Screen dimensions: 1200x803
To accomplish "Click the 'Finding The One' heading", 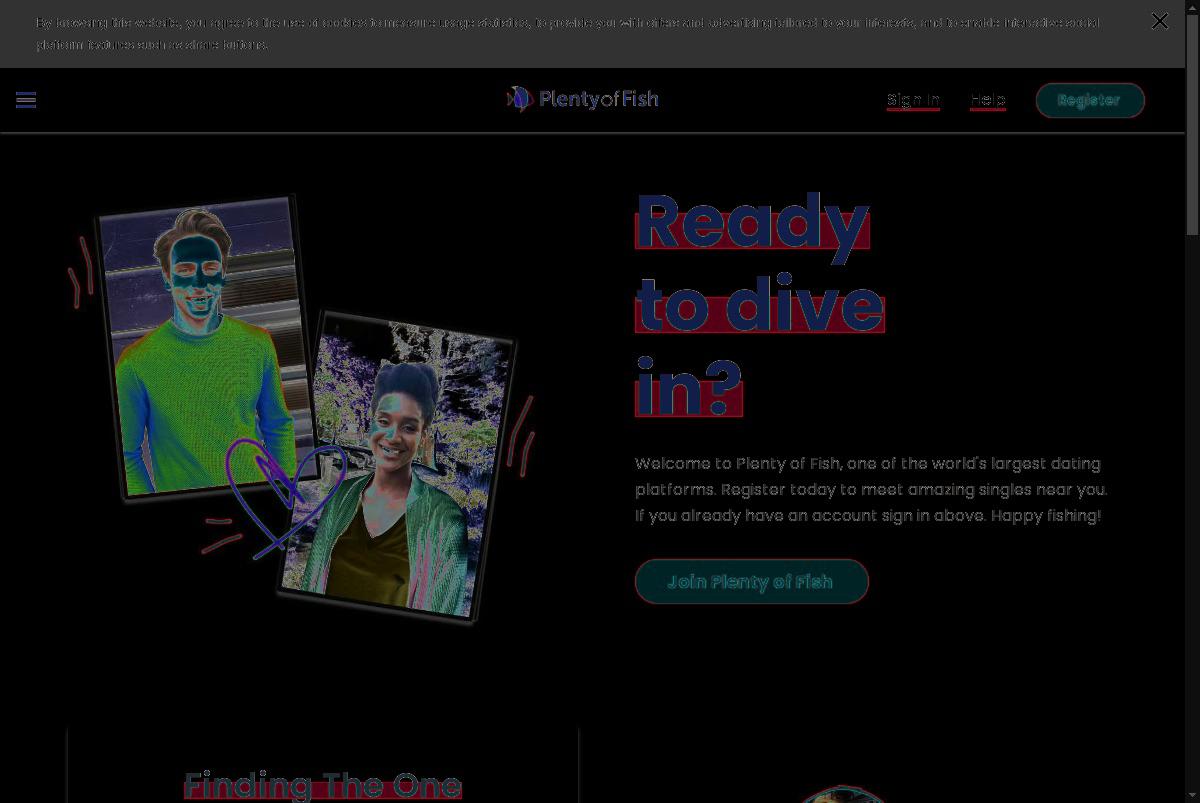I will point(322,785).
